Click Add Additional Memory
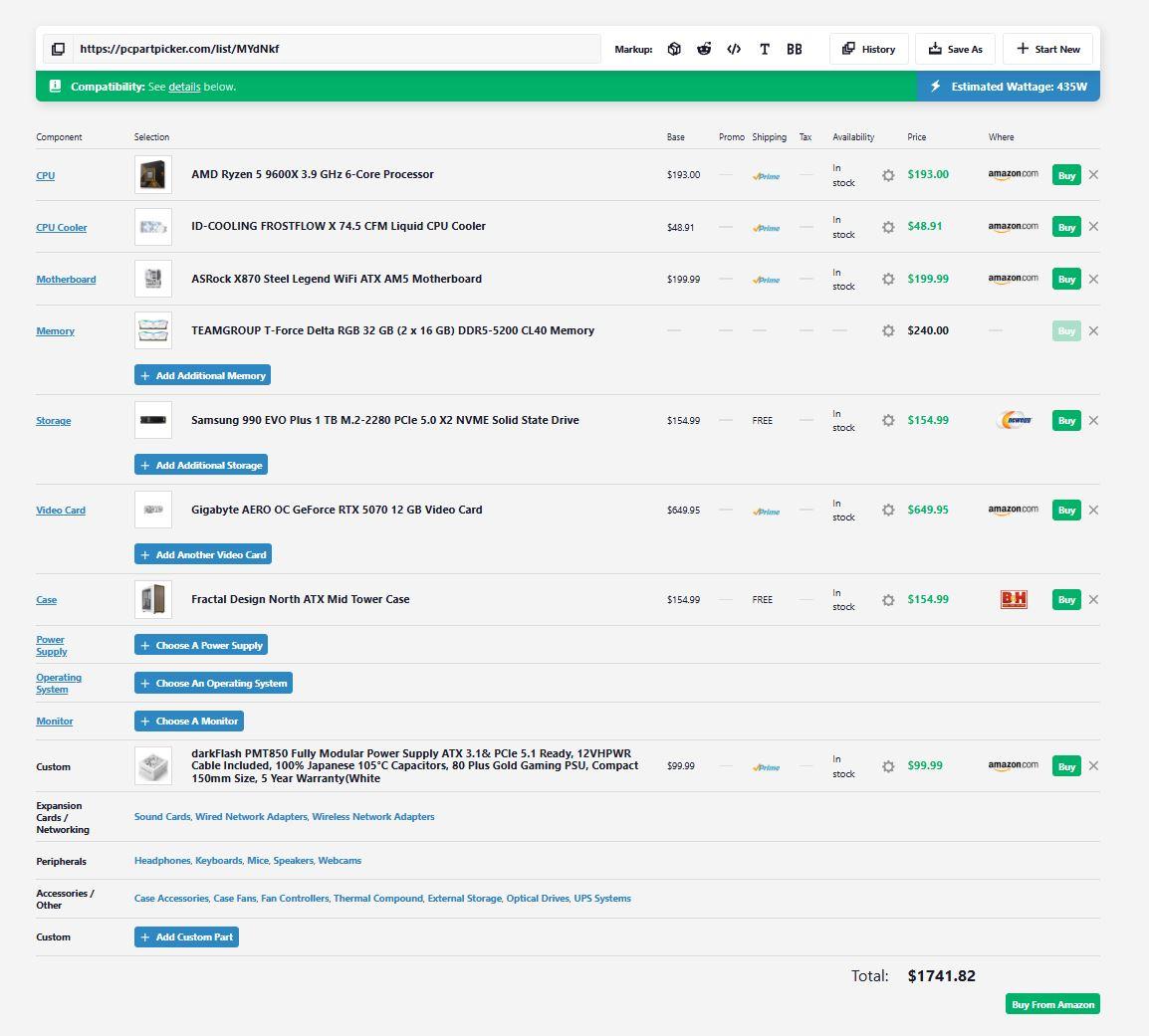Viewport: 1149px width, 1036px height. (202, 375)
